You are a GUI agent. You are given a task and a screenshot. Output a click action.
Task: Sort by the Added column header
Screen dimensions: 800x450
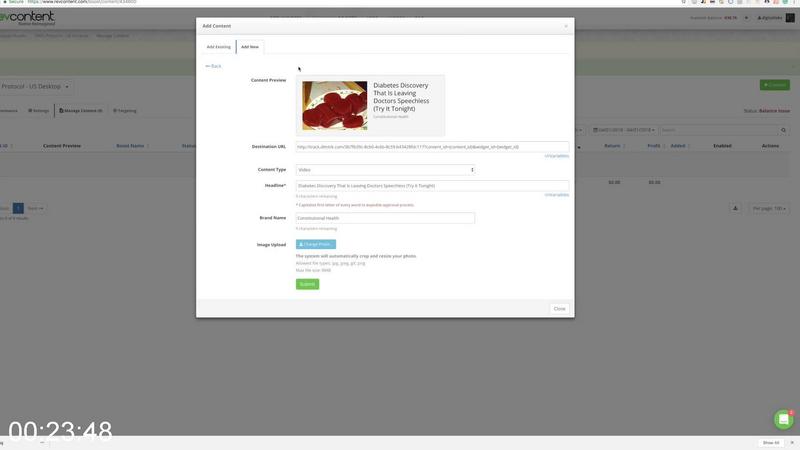coord(678,146)
